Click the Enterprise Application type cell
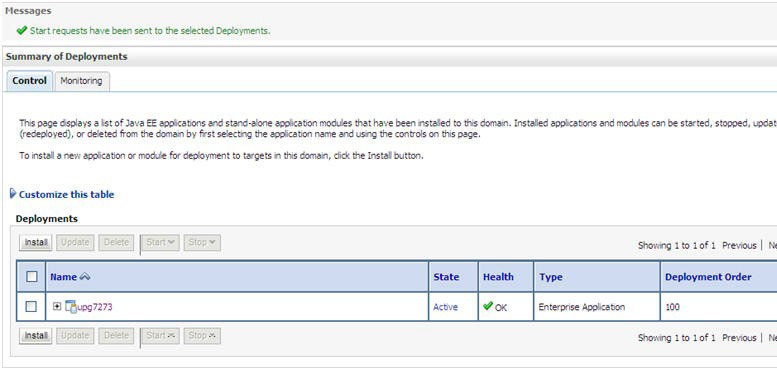Screen dimensions: 777x368 [582, 307]
